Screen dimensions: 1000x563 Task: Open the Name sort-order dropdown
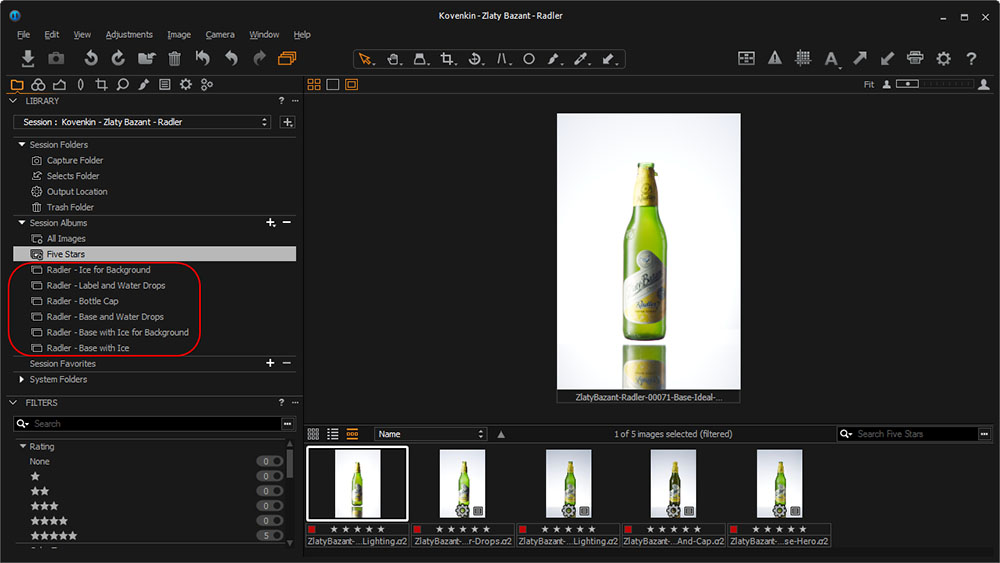tap(430, 434)
